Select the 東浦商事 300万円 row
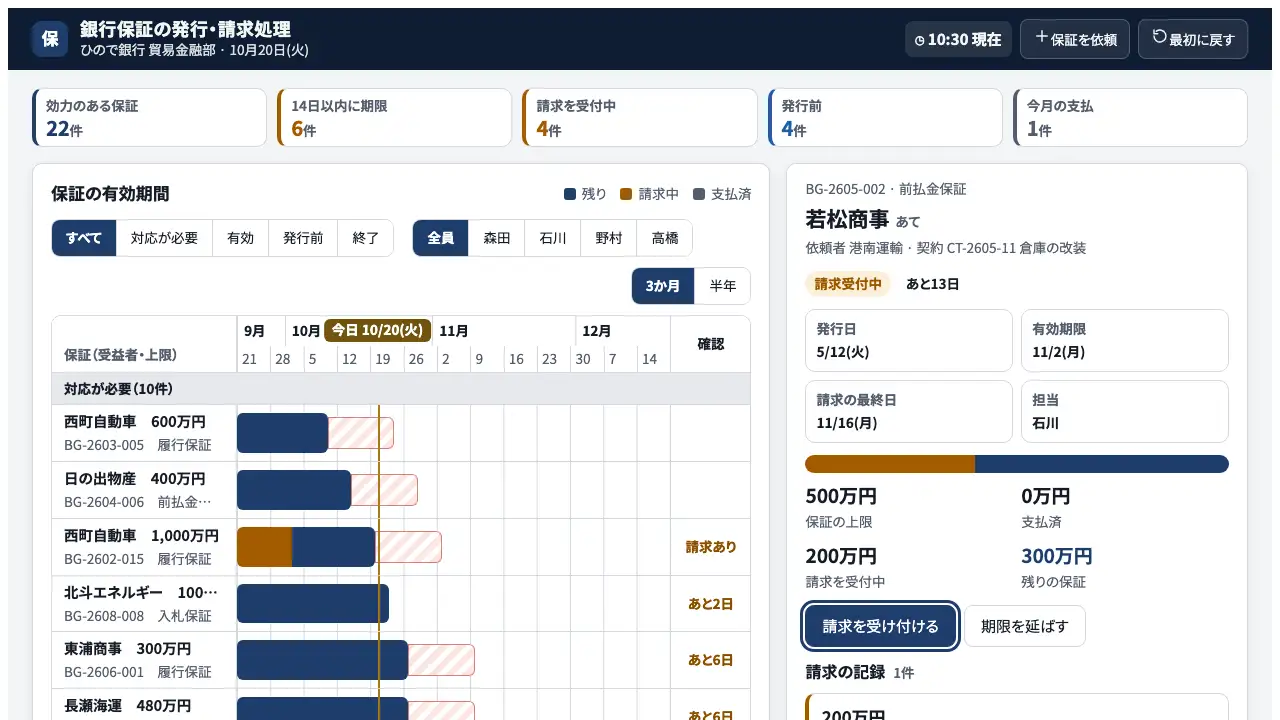This screenshot has height=720, width=1280. pyautogui.click(x=401, y=661)
